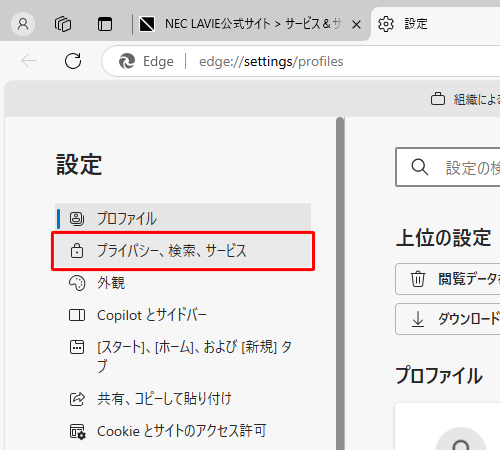Screen dimensions: 500x450
Task: Click the settings gear tab icon
Action: coord(386,24)
